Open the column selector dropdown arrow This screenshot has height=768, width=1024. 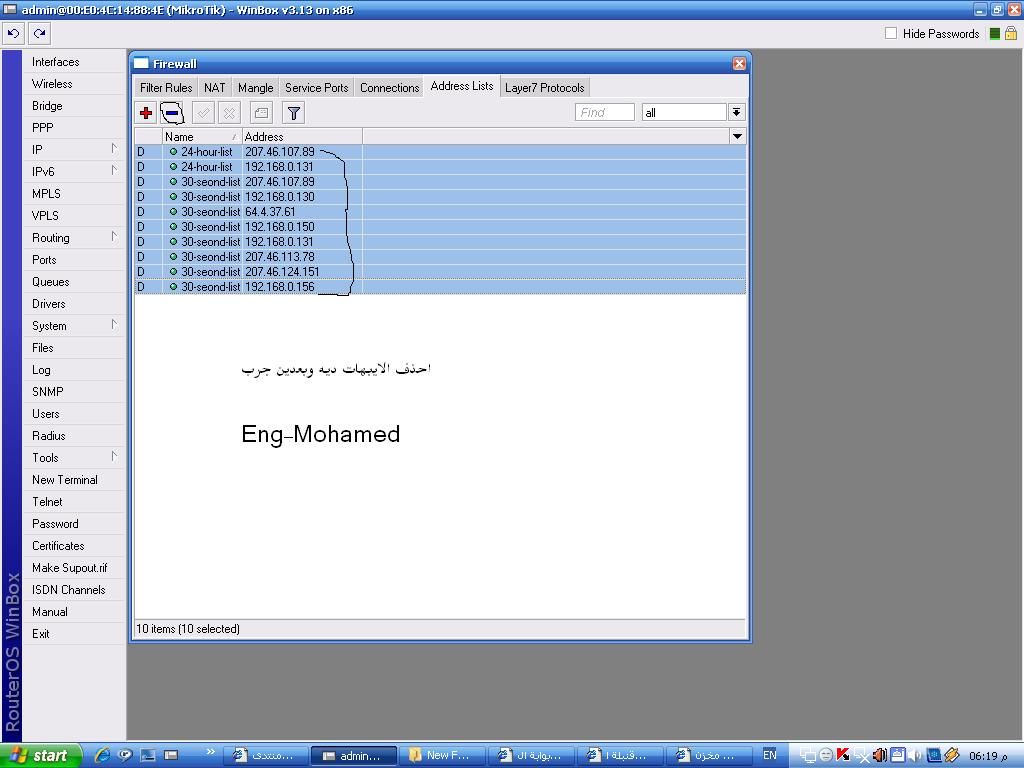click(737, 136)
